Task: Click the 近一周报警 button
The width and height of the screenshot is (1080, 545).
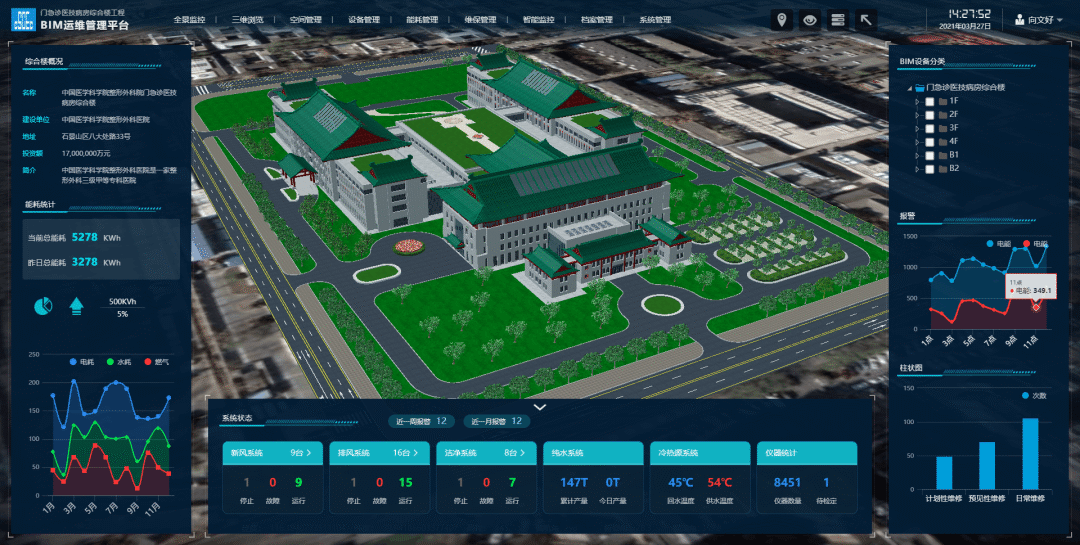Action: point(421,421)
